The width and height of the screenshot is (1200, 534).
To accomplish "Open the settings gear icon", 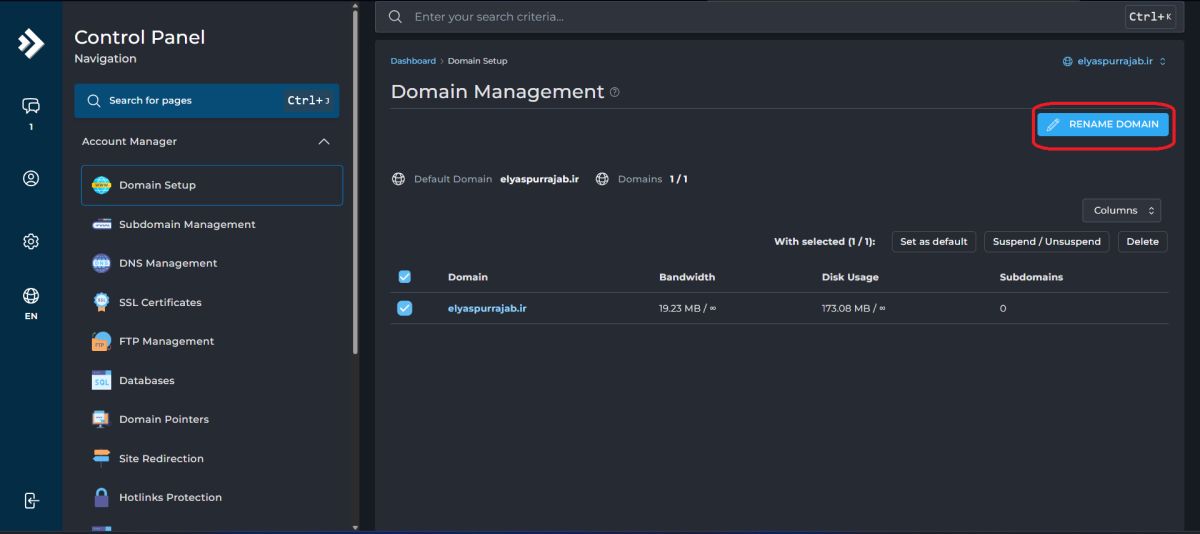I will pyautogui.click(x=31, y=242).
